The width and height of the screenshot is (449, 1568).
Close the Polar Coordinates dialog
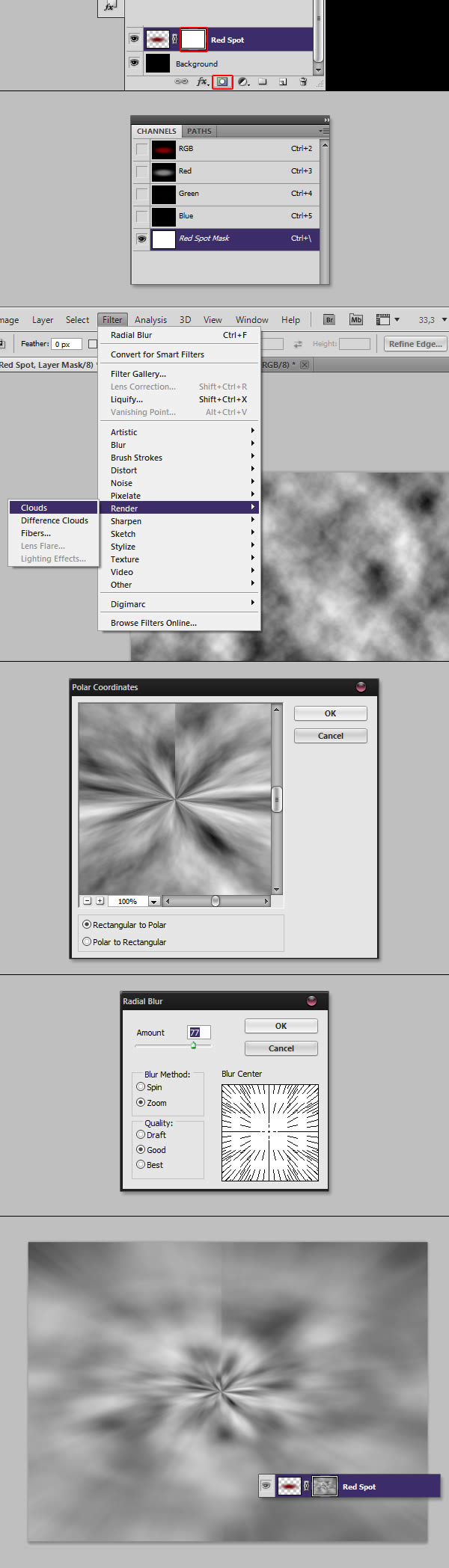click(x=361, y=686)
